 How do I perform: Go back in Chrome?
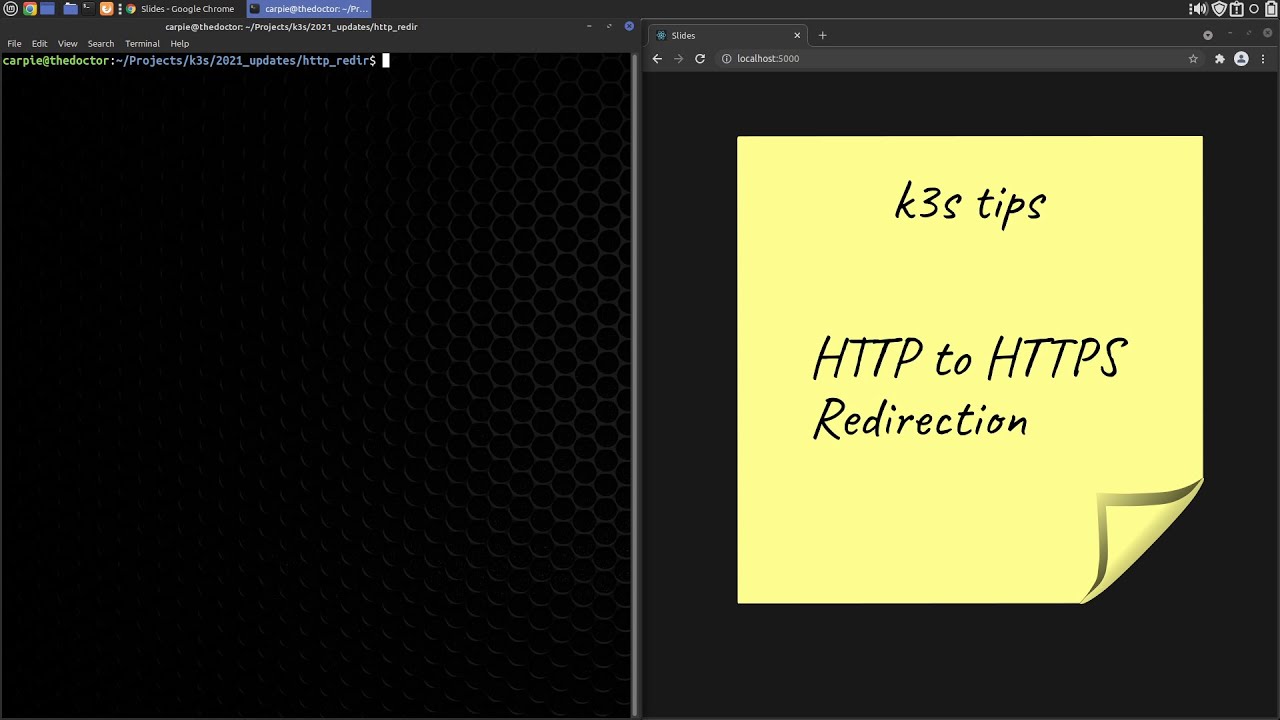pyautogui.click(x=657, y=59)
